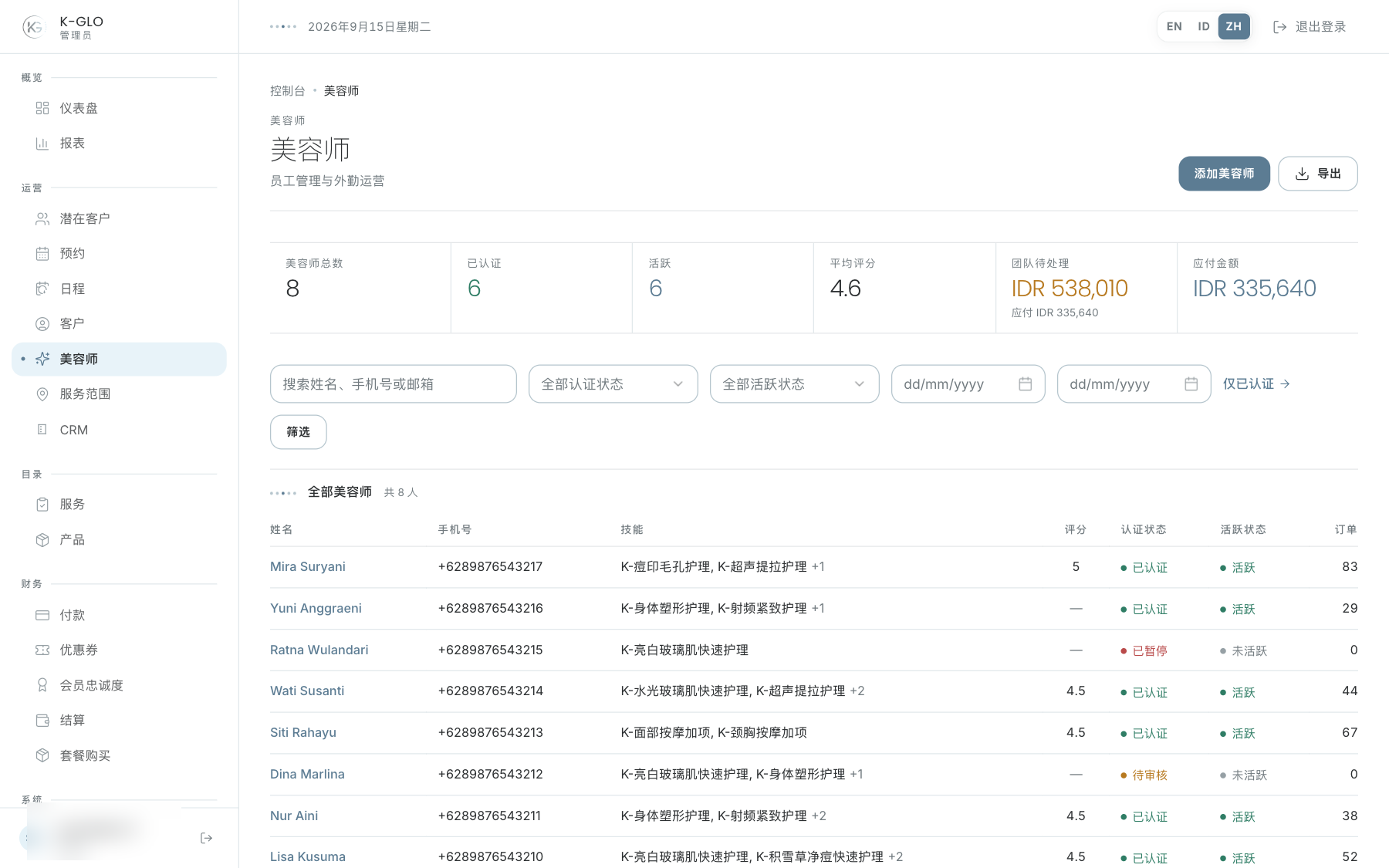
Task: Click the K-GLO logo
Action: tap(33, 27)
